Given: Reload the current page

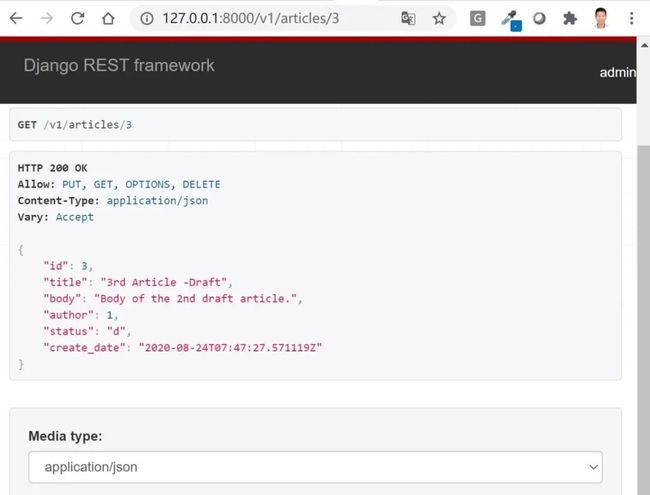Looking at the screenshot, I should [78, 18].
